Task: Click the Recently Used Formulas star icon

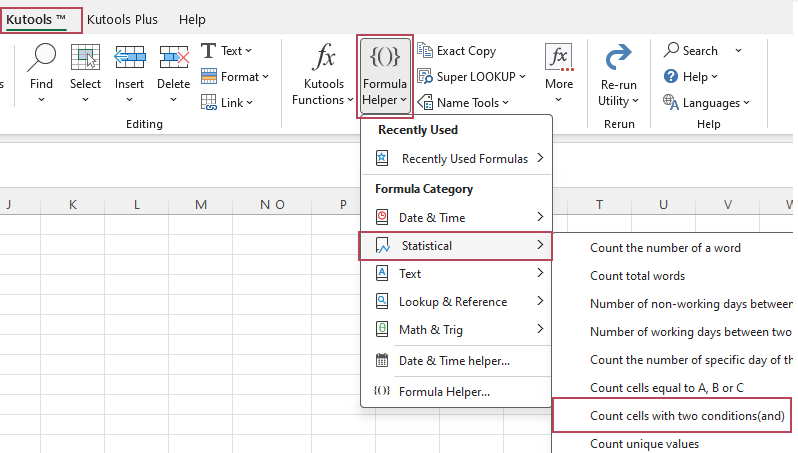Action: click(382, 158)
